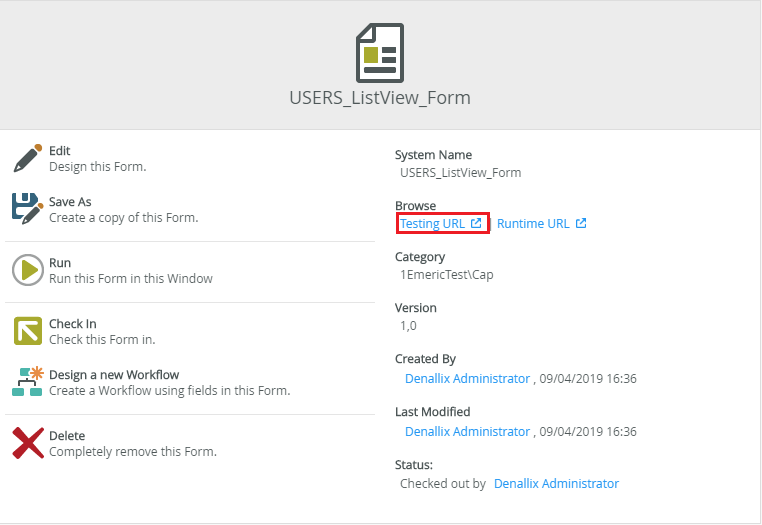Open the Runtime URL link

(x=533, y=224)
